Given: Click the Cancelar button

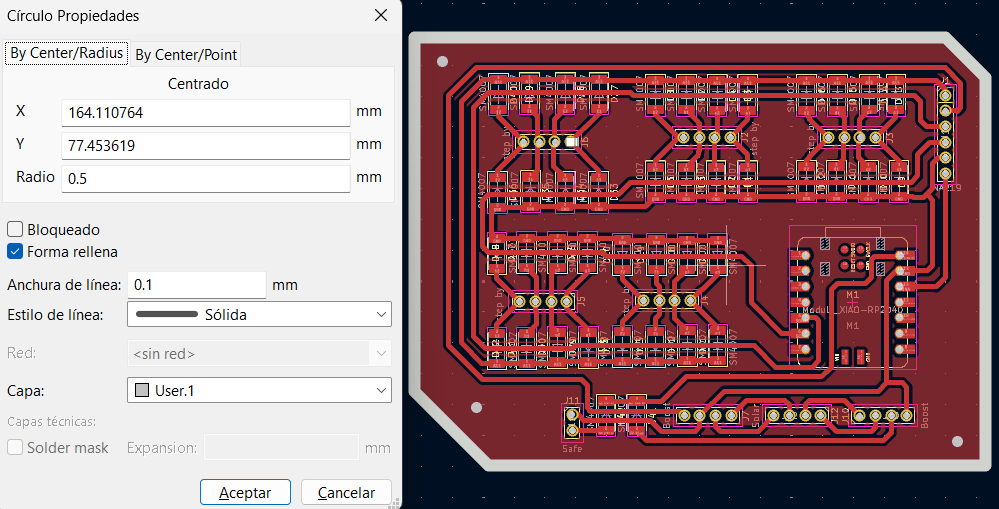Looking at the screenshot, I should (x=346, y=492).
